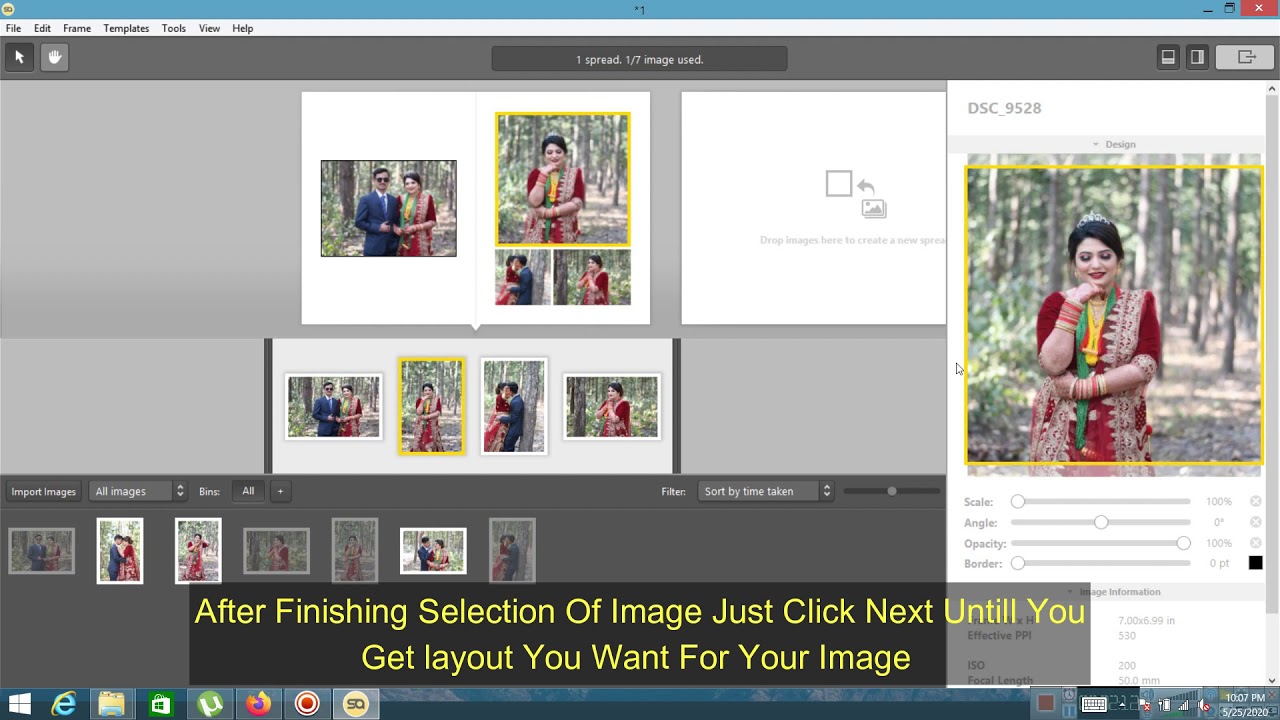Click the export button in top toolbar
This screenshot has height=720, width=1280.
[1246, 57]
